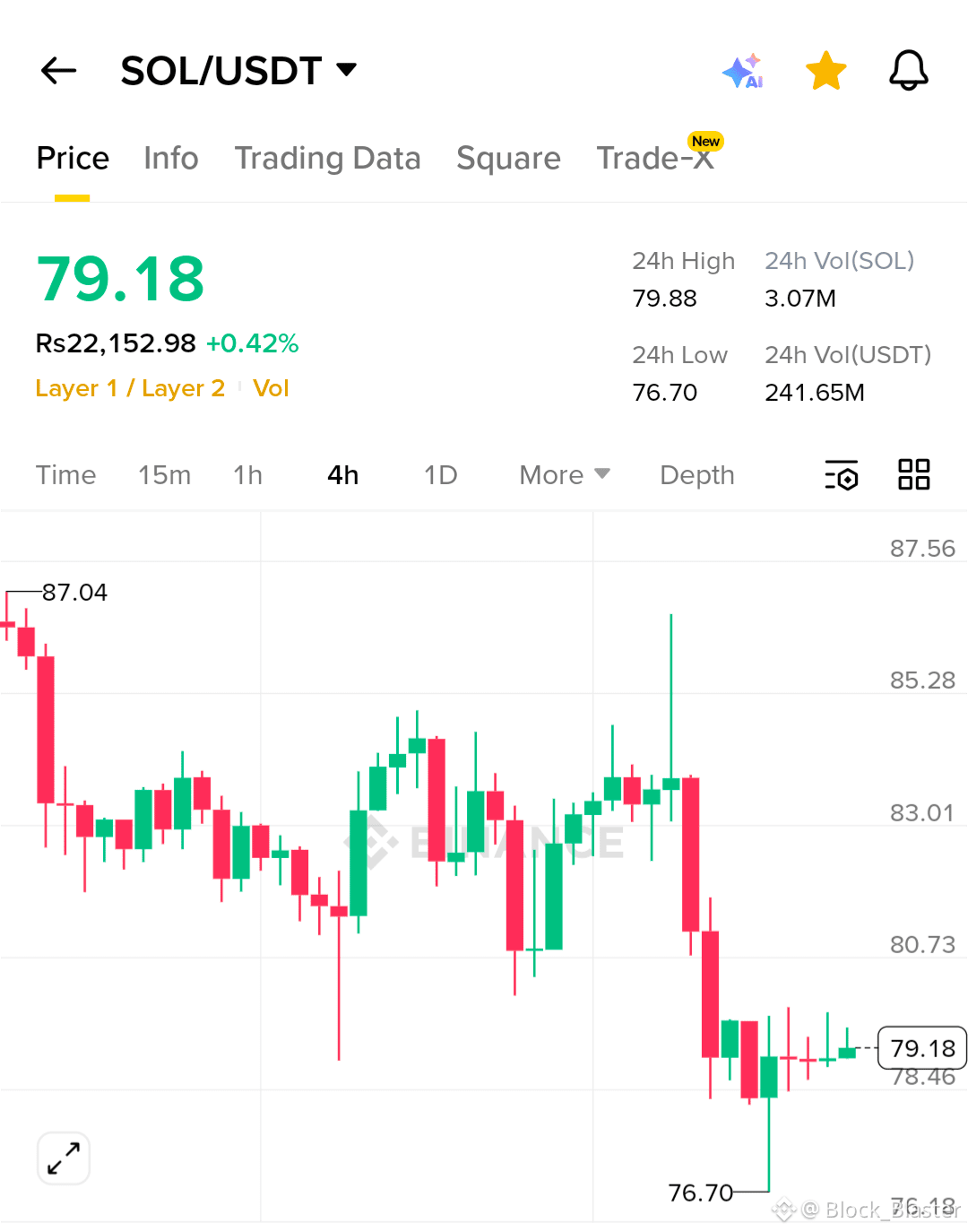Open the Vol tag link
The height and width of the screenshot is (1232, 968).
click(271, 388)
